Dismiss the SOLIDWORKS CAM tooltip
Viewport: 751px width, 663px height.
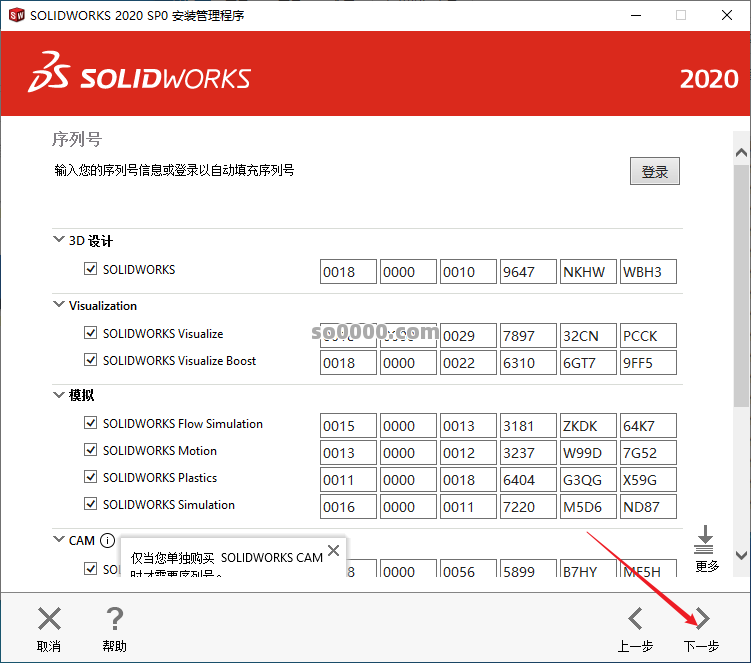pos(334,550)
